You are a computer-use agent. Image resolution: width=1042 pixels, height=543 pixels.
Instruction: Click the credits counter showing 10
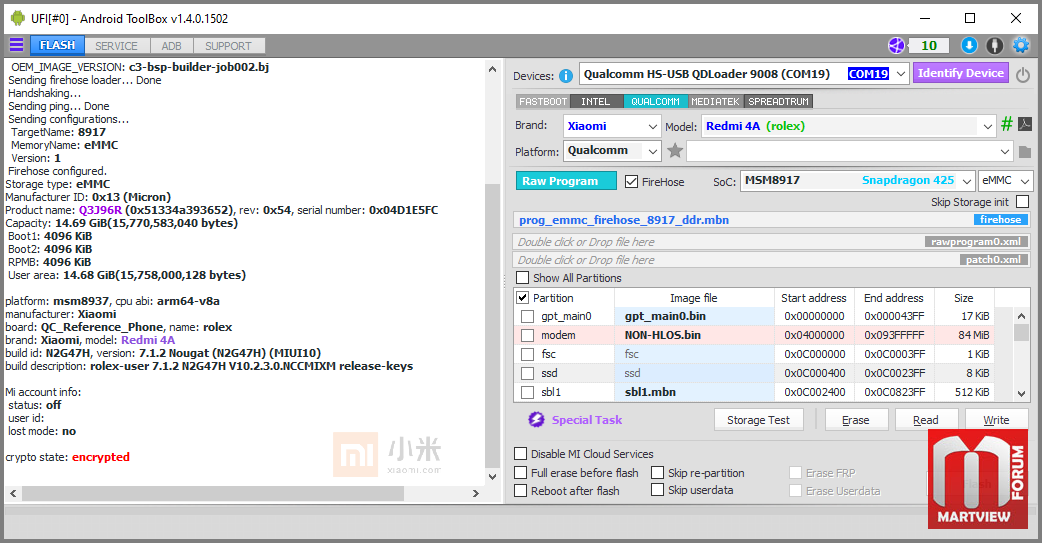point(929,45)
